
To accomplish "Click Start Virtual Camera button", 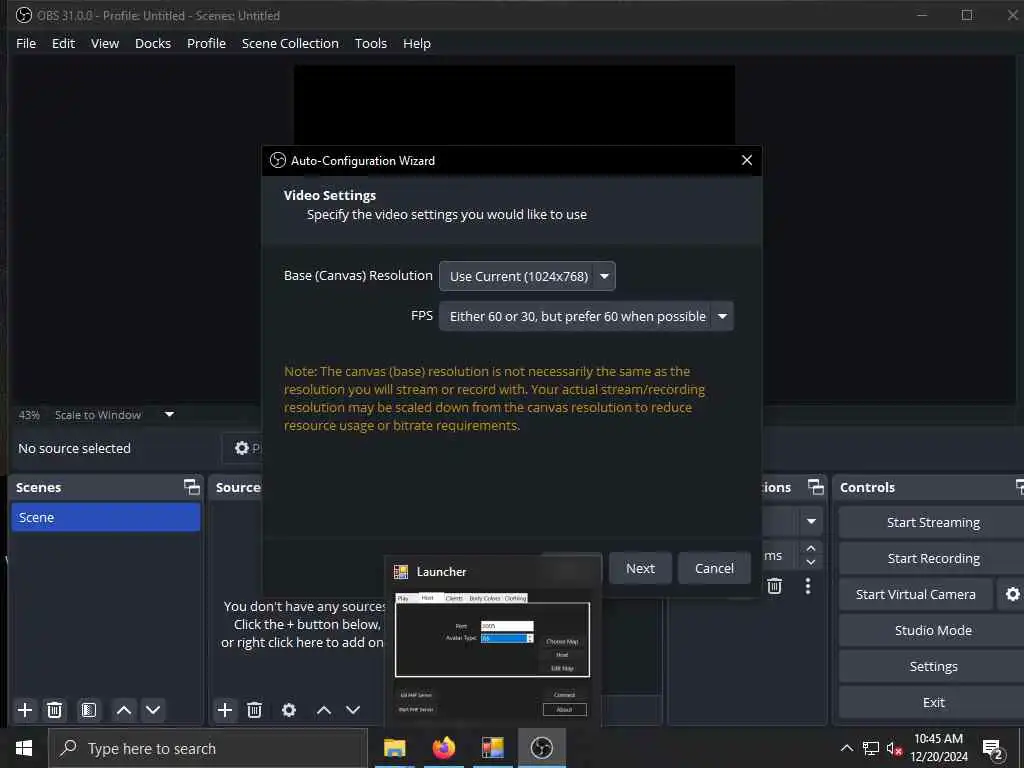I will coord(916,594).
